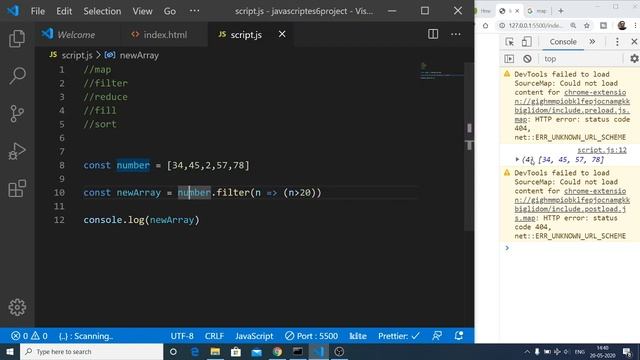
Task: Switch to the index.html tab
Action: (159, 35)
